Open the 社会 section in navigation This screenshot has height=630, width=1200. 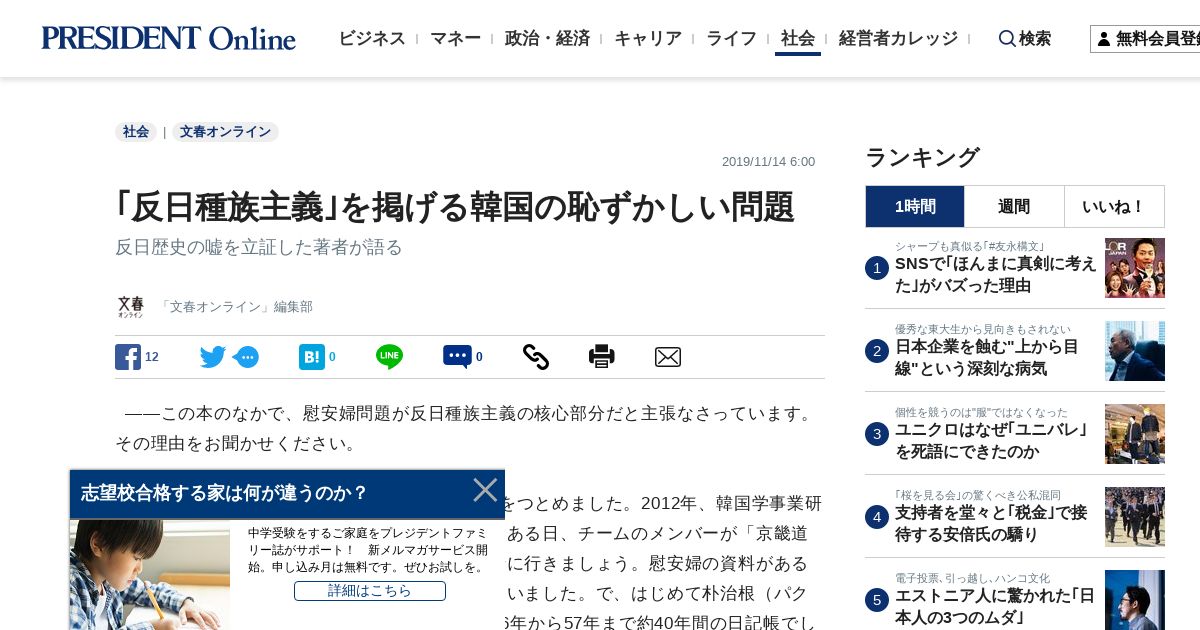798,39
